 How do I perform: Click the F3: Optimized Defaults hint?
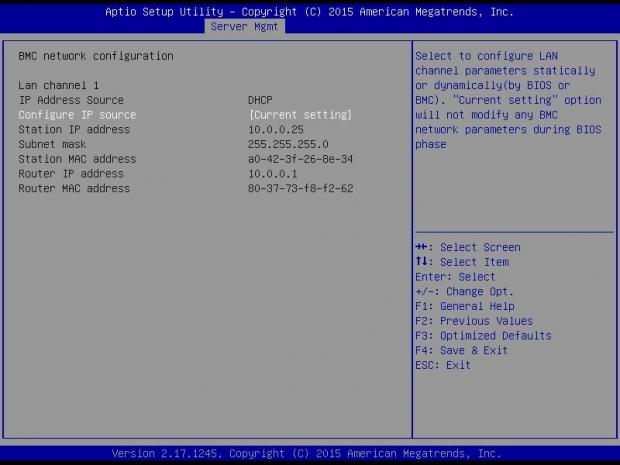[x=483, y=336]
